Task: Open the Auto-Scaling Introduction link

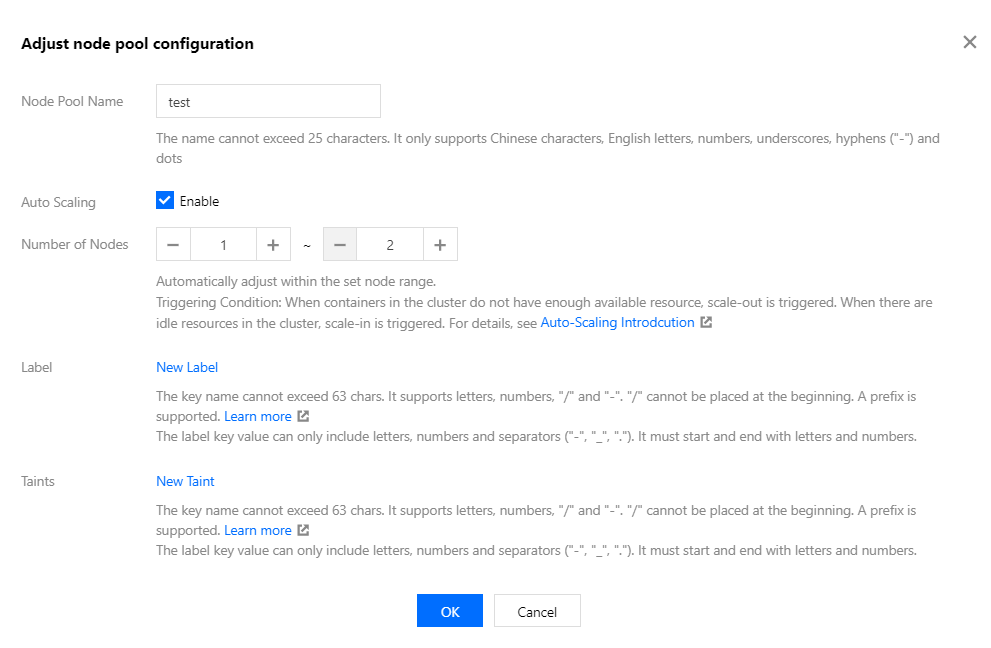Action: click(617, 323)
